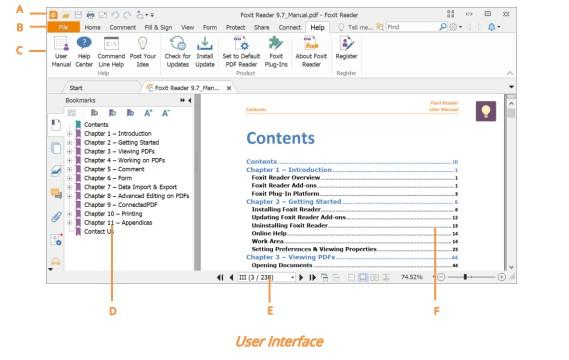Switch to the Fill & Sign tab
569x360 pixels.
tap(158, 27)
